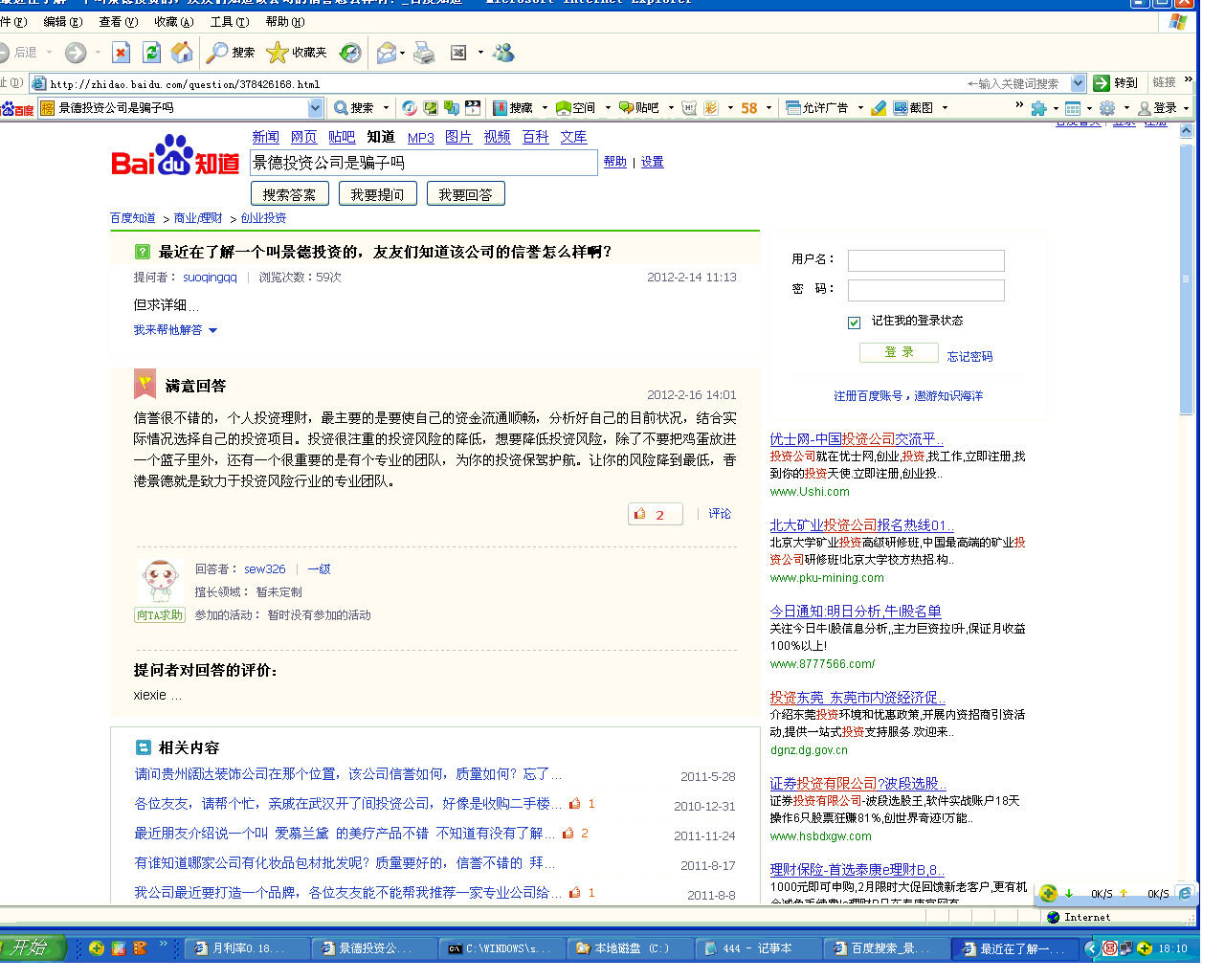The width and height of the screenshot is (1225, 980).
Task: Open the 编辑(E) menu
Action: [62, 21]
